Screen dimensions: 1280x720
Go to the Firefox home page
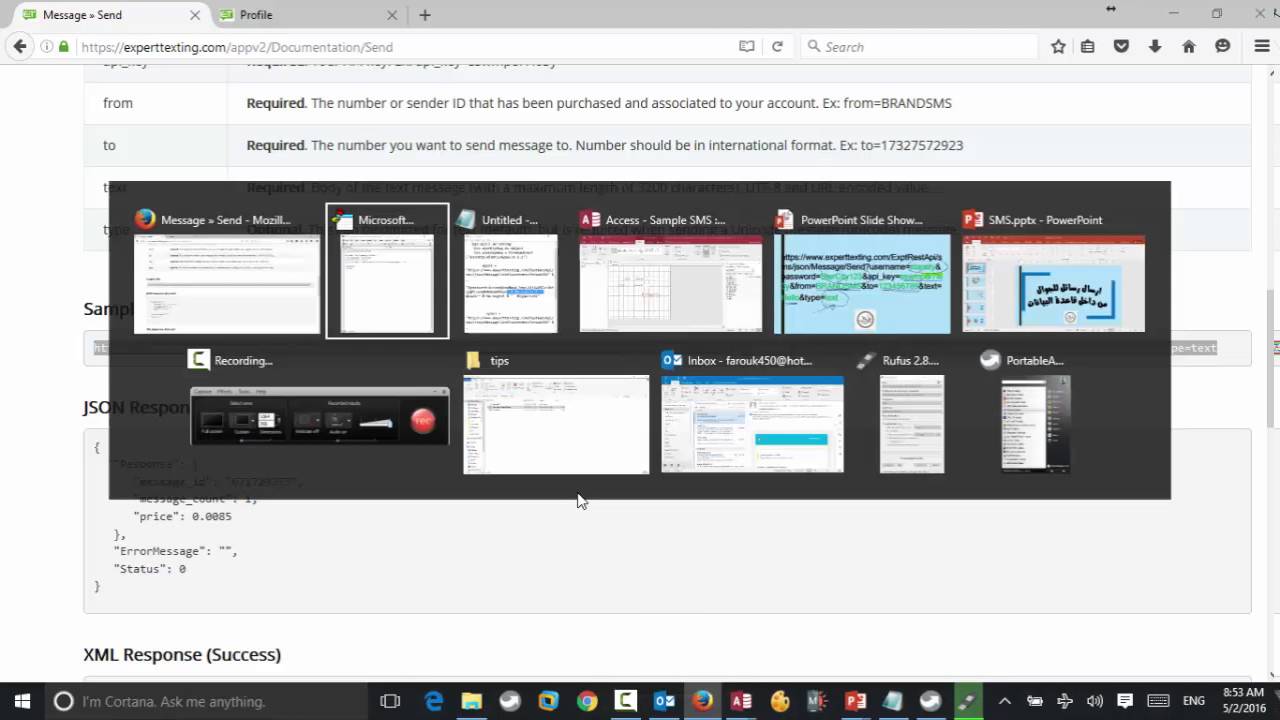point(1189,47)
